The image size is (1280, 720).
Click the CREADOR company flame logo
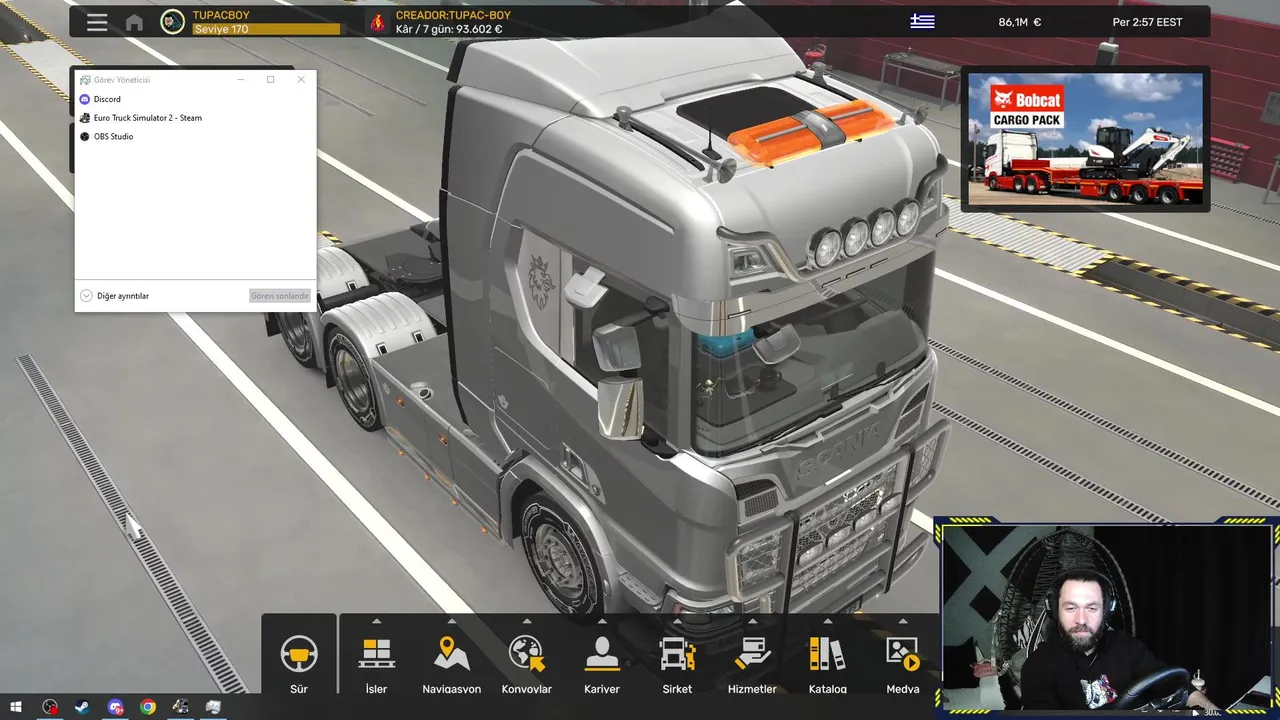377,22
